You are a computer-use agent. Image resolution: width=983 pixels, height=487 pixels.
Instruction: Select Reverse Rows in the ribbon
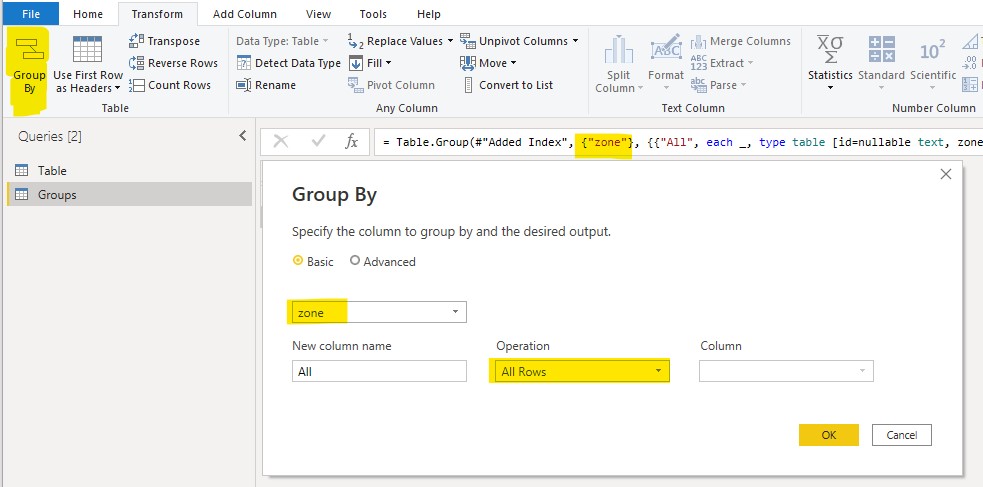(x=173, y=63)
